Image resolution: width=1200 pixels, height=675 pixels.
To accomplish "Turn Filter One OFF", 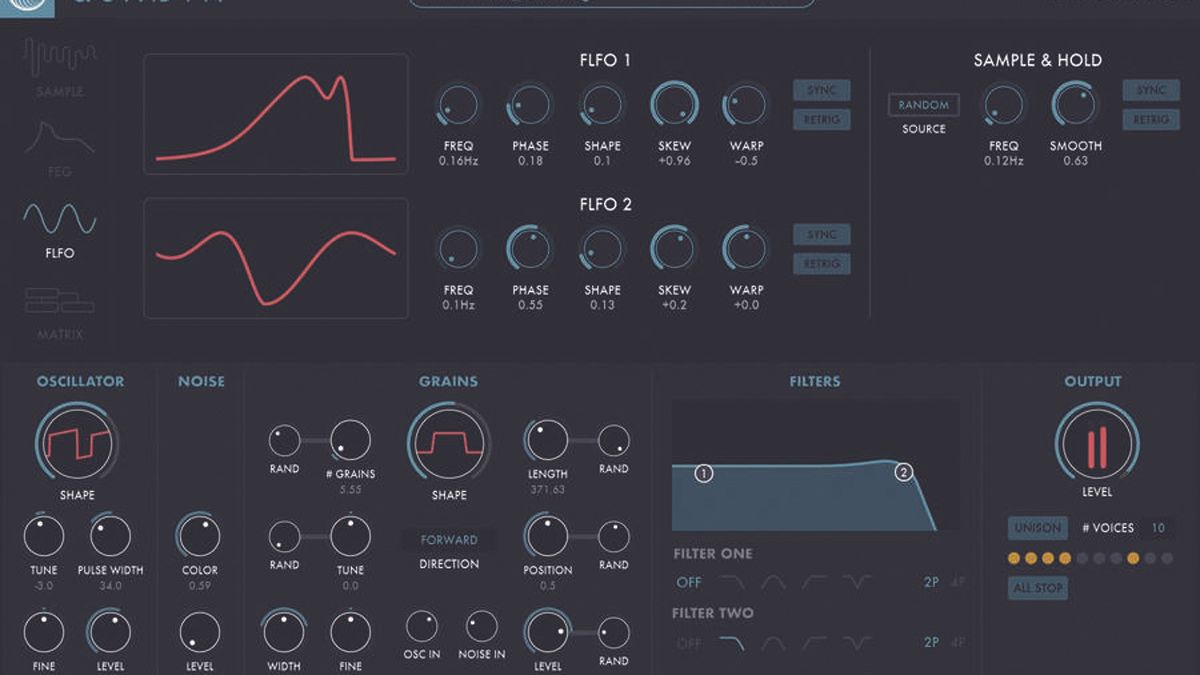I will pos(690,582).
